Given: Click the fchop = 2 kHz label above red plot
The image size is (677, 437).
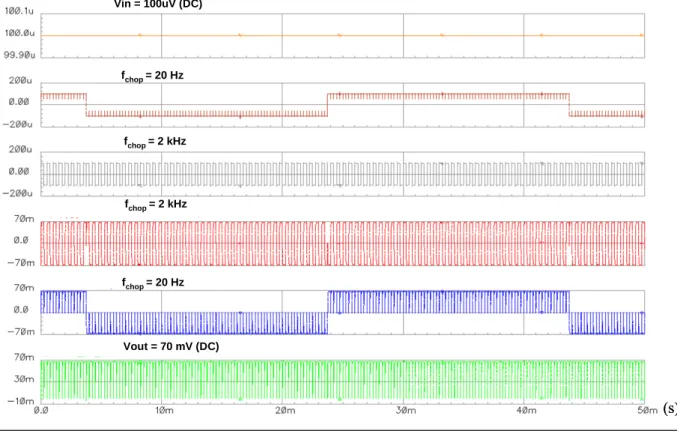Looking at the screenshot, I should 156,205.
